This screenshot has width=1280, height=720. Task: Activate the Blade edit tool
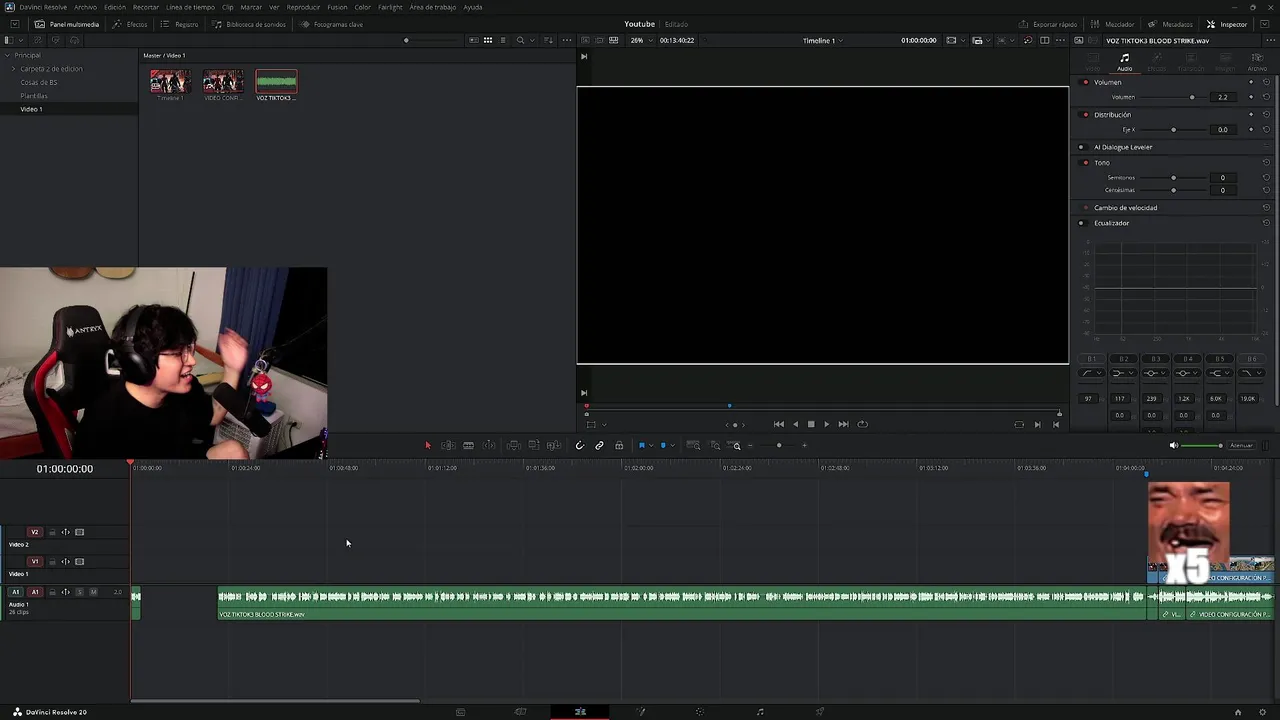[x=468, y=445]
